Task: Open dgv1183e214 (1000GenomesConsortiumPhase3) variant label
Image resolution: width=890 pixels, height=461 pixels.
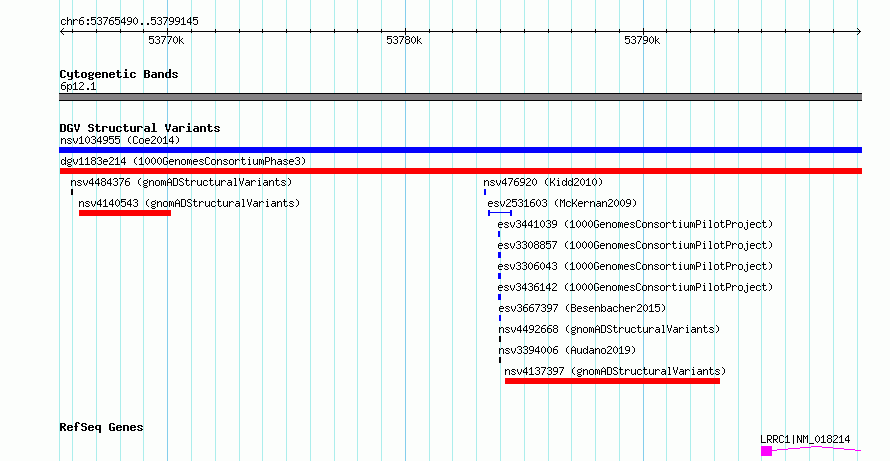Action: [x=183, y=161]
